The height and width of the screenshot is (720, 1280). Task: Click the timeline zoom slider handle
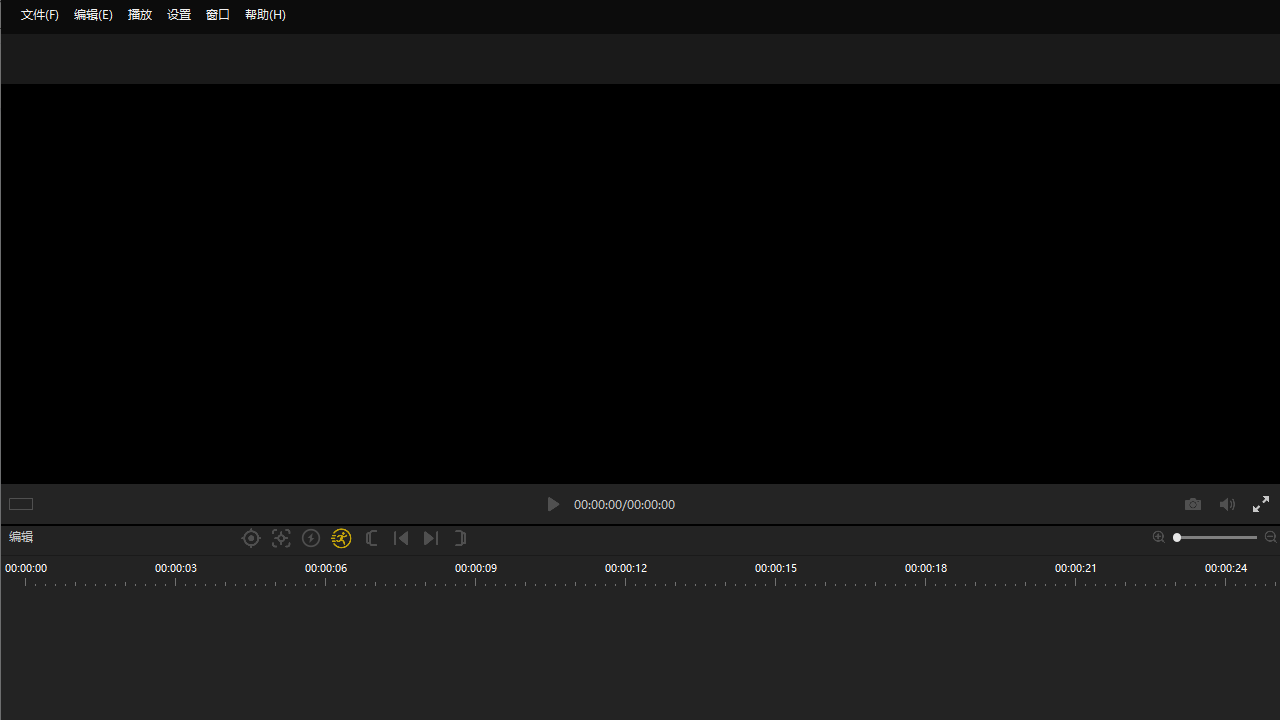(x=1178, y=537)
